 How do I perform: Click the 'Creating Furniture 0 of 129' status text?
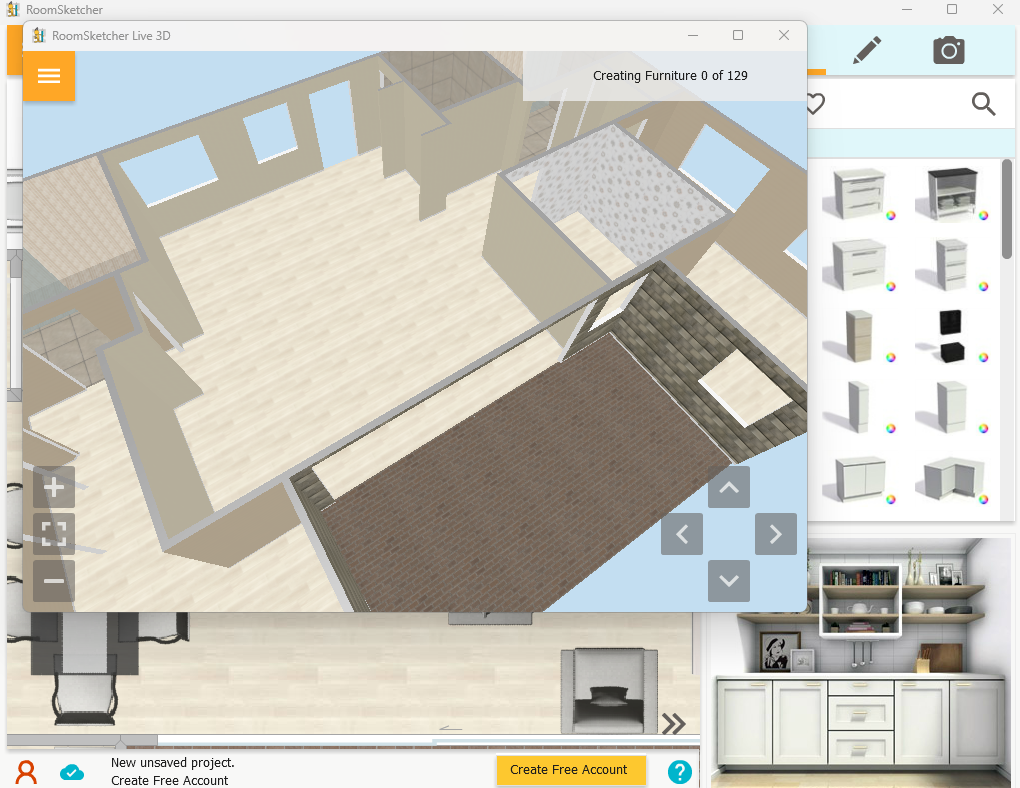coord(670,76)
